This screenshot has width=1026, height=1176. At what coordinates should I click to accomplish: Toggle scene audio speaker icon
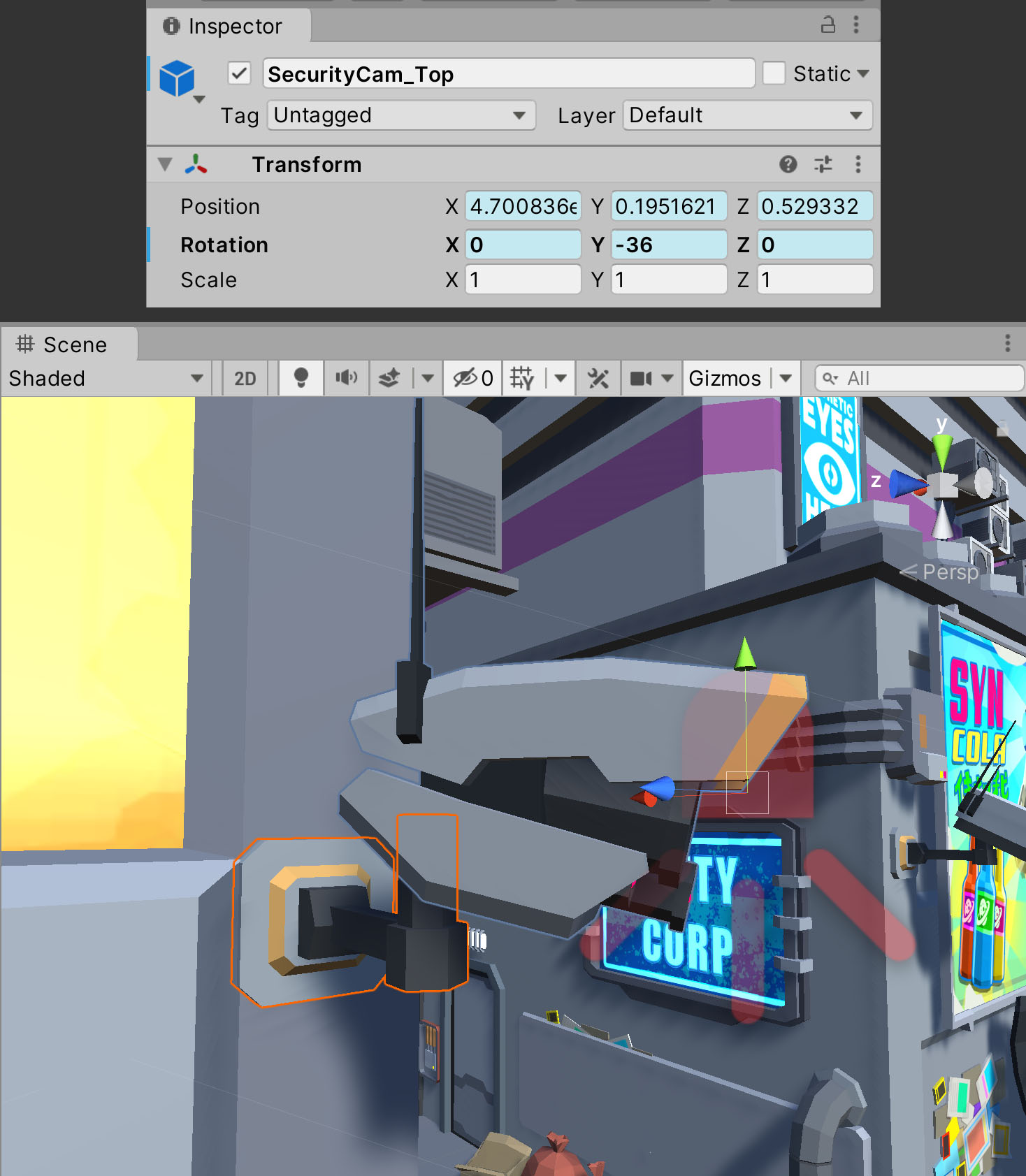tap(346, 378)
